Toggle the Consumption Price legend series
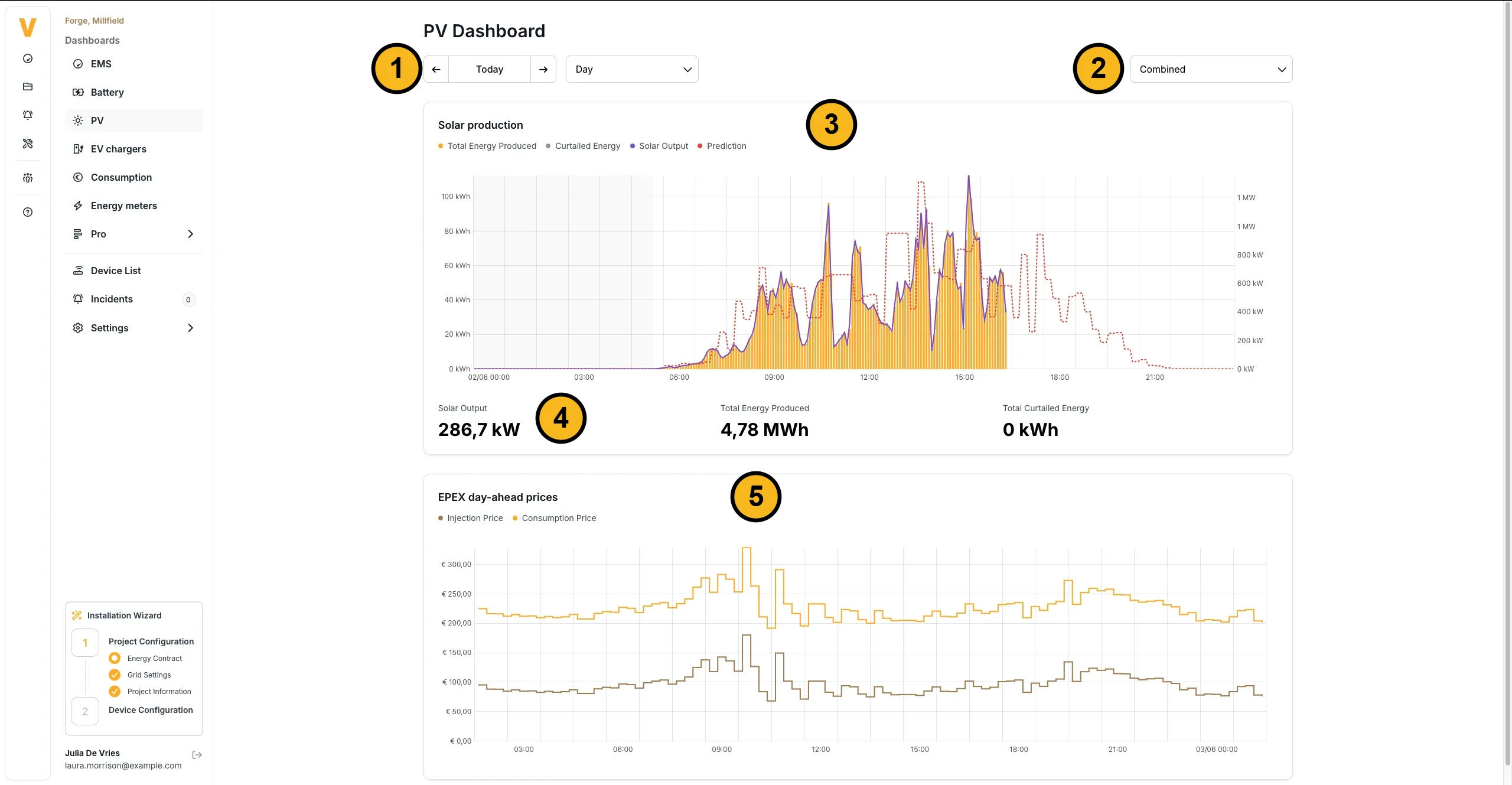1512x785 pixels. [555, 518]
